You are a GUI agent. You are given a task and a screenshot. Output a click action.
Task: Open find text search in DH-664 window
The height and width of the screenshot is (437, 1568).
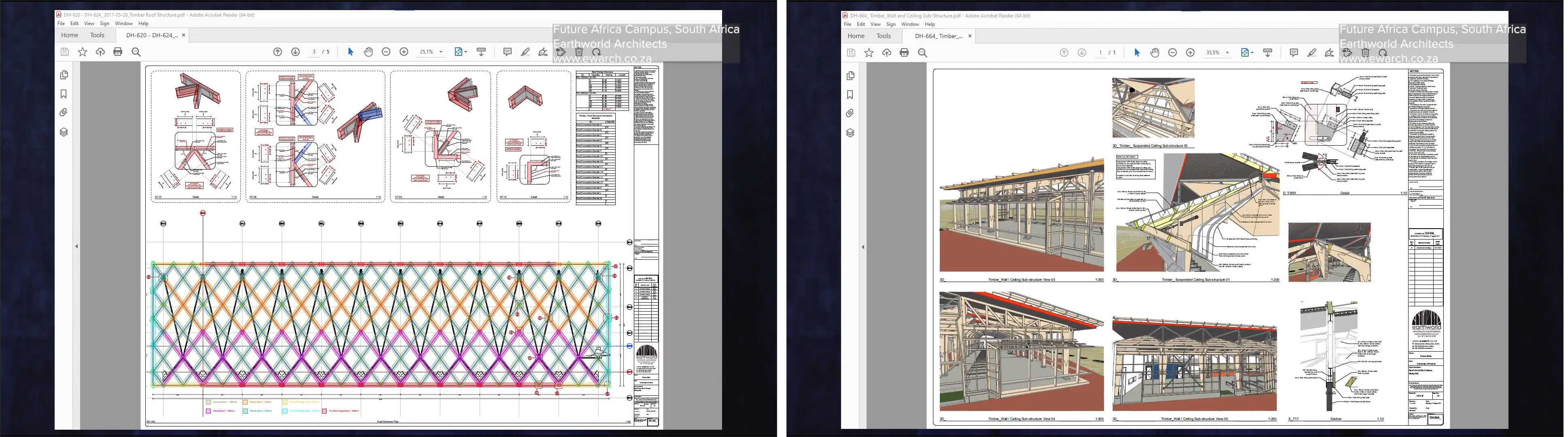click(923, 53)
